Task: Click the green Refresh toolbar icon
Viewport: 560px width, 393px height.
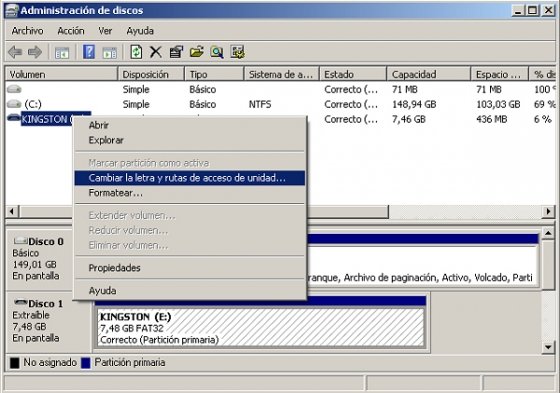Action: (136, 52)
